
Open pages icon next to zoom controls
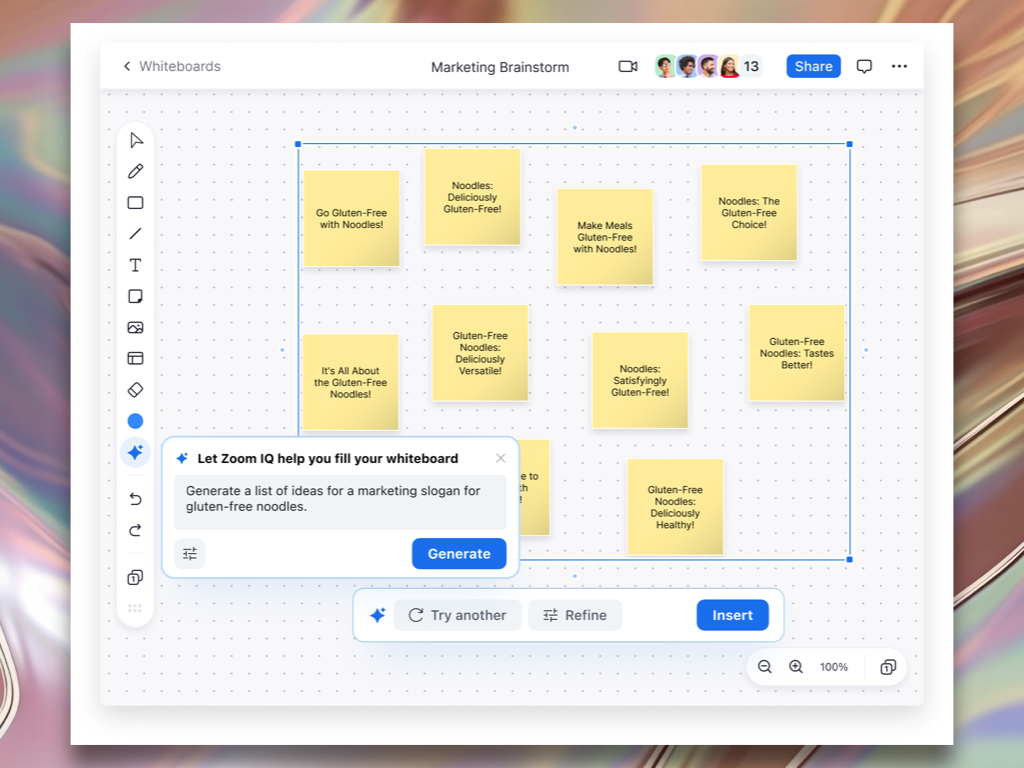[x=888, y=667]
